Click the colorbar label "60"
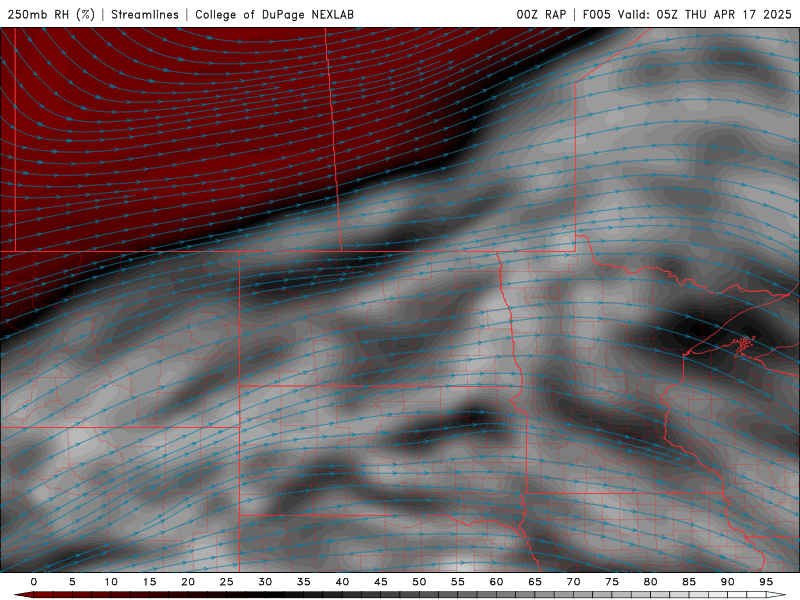 496,582
